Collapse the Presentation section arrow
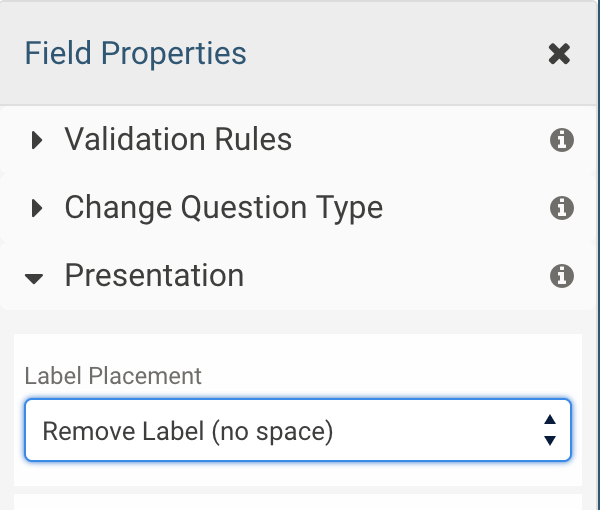The height and width of the screenshot is (510, 600). click(x=34, y=279)
